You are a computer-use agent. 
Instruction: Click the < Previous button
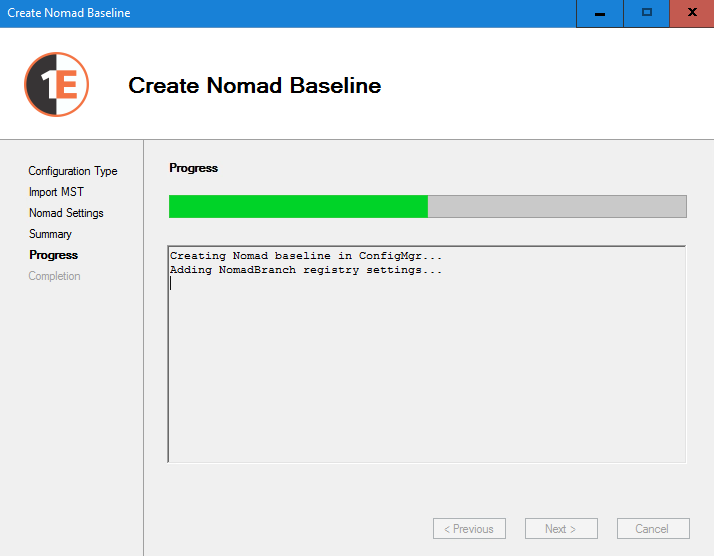[469, 529]
